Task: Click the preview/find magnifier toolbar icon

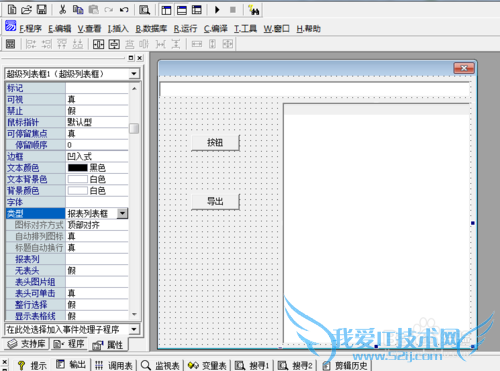Action: (x=144, y=10)
